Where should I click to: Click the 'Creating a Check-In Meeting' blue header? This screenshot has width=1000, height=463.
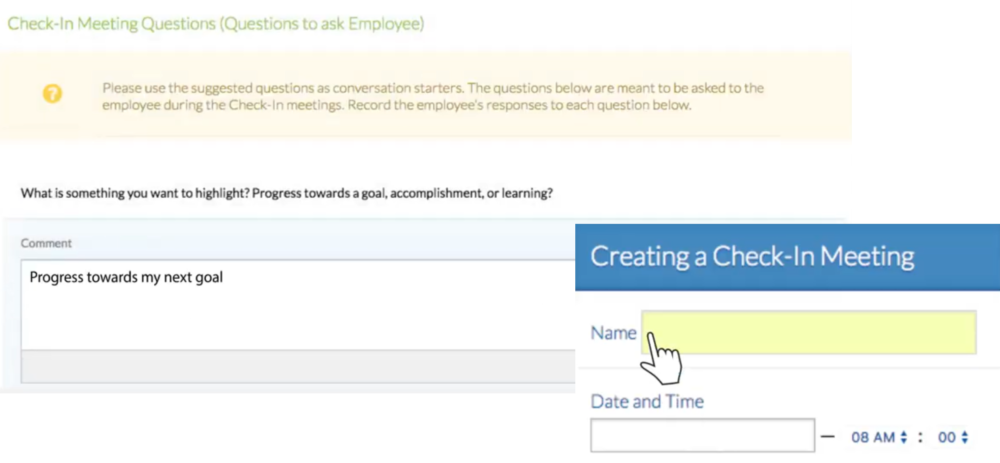pyautogui.click(x=787, y=257)
